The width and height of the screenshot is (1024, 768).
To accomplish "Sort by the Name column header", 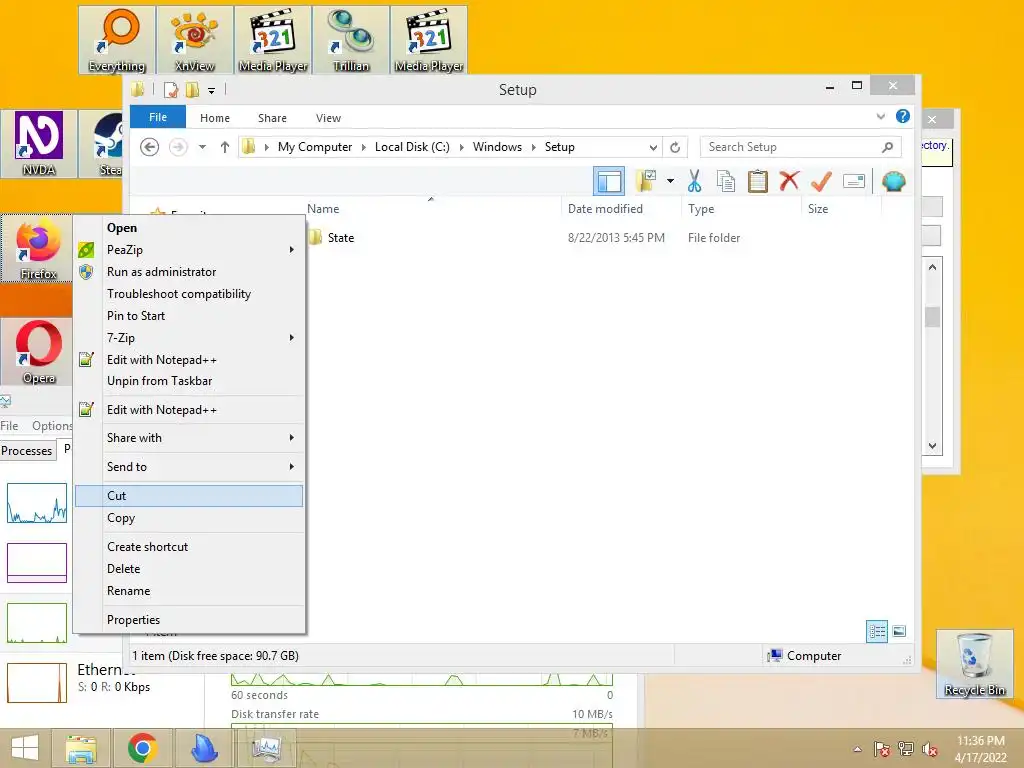I will point(431,208).
